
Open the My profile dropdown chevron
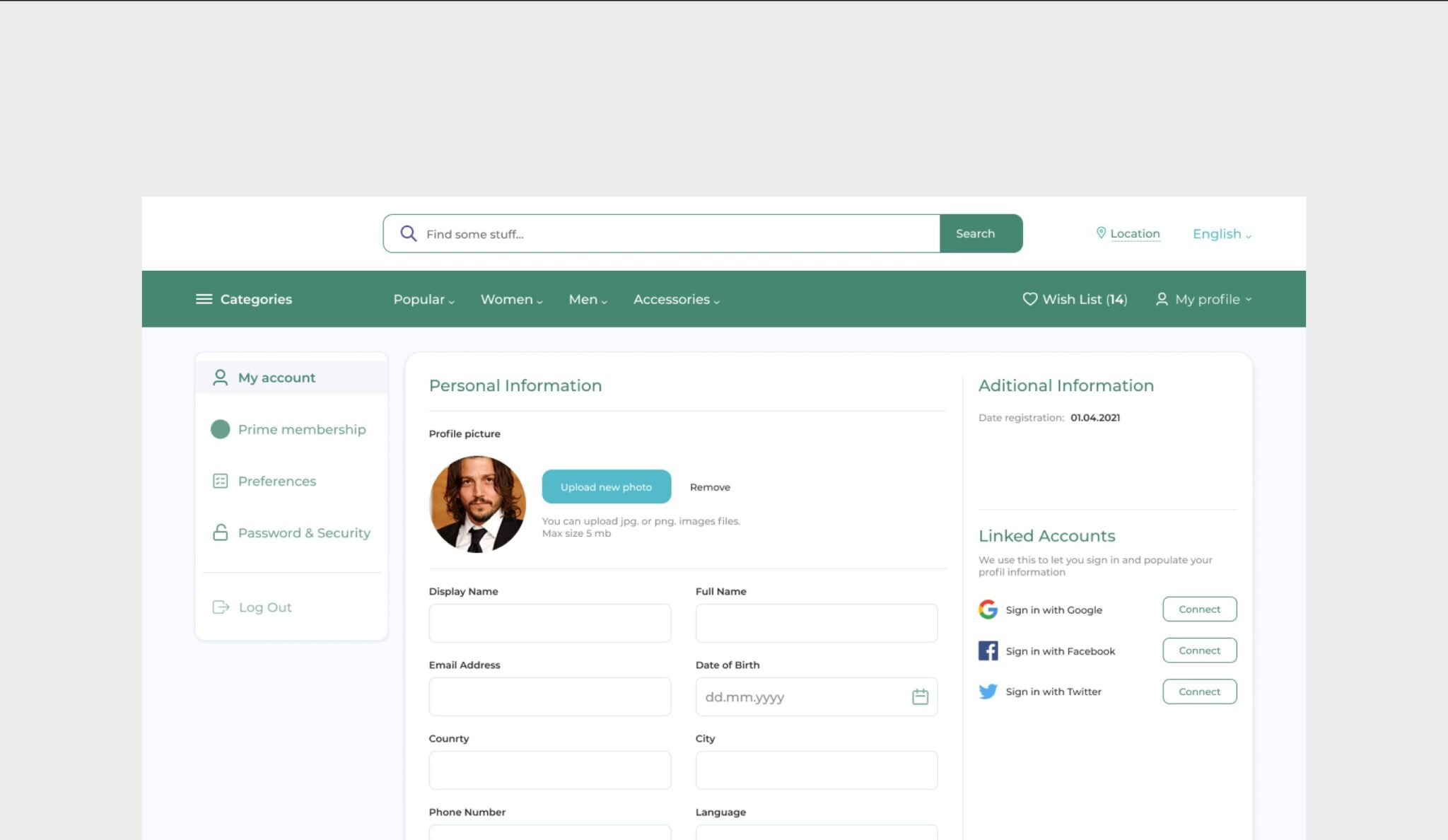(1248, 299)
